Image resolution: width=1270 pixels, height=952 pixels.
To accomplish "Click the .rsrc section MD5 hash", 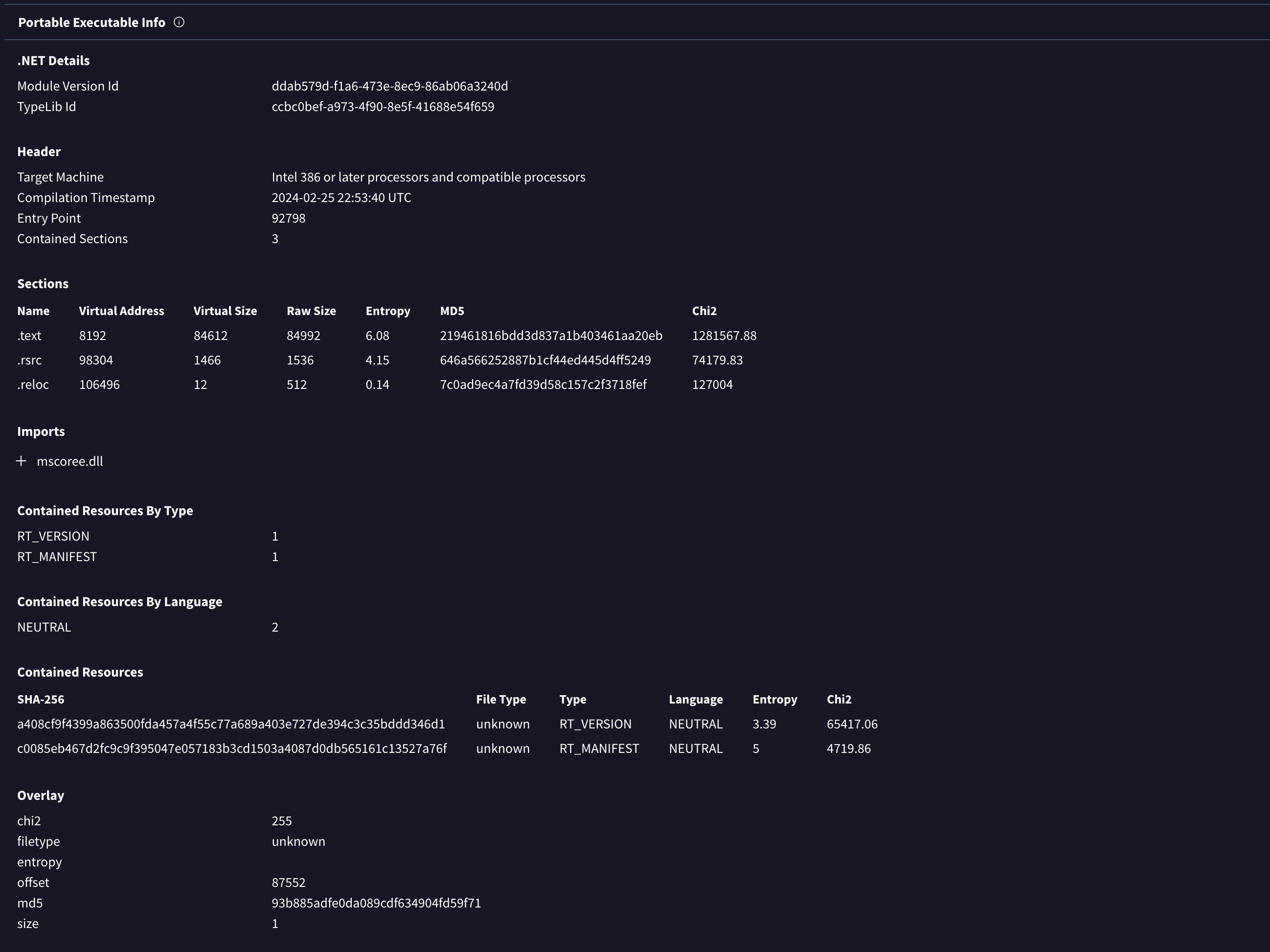I will pyautogui.click(x=545, y=360).
